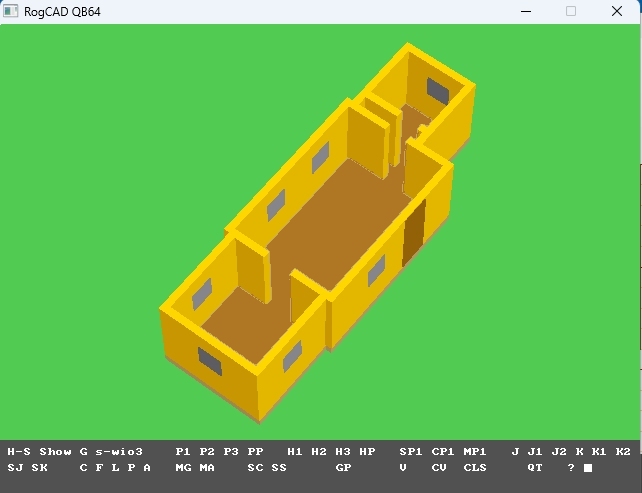Click the SP1 command label

coord(411,452)
